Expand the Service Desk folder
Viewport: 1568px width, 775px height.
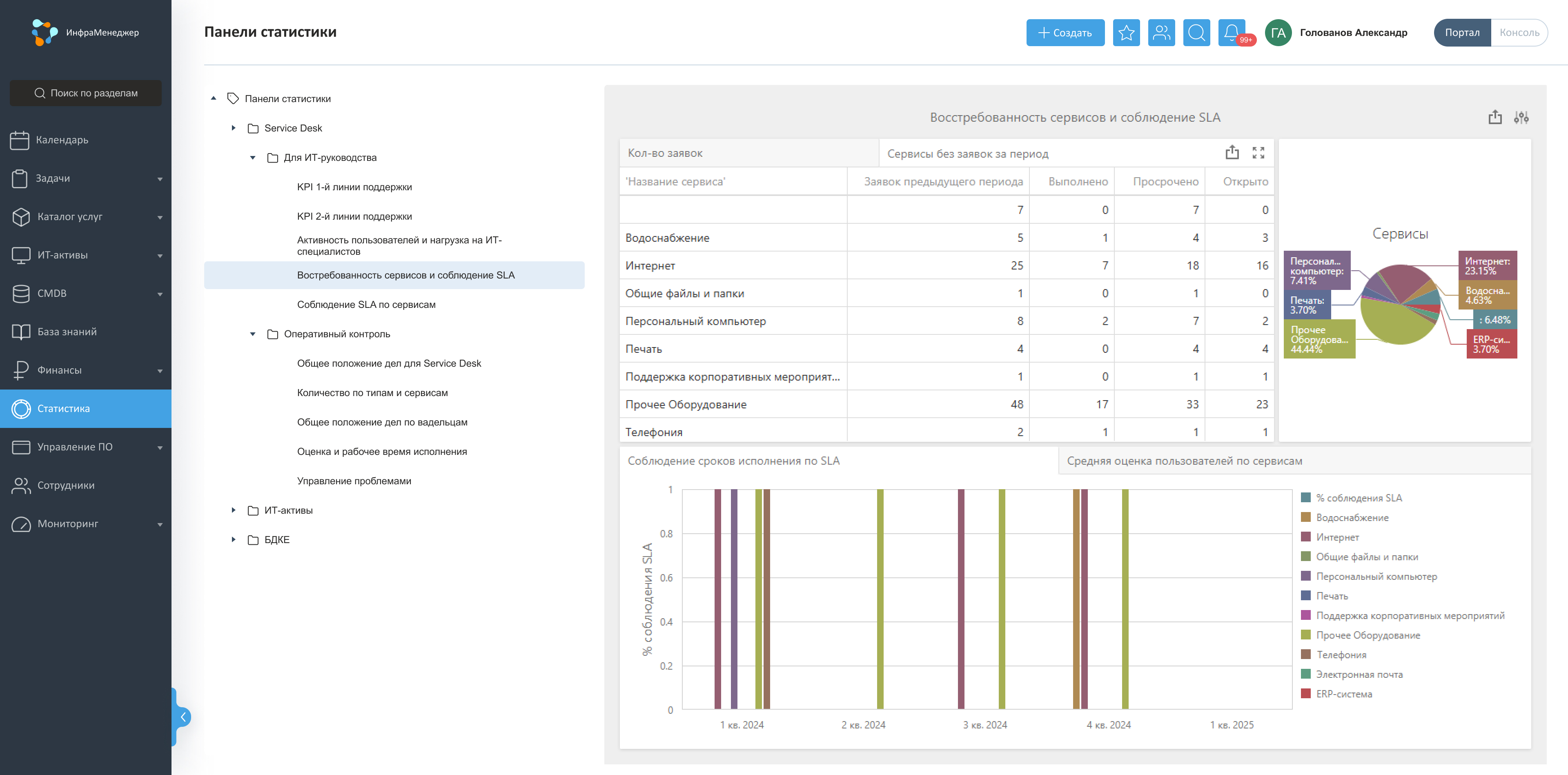coord(234,128)
